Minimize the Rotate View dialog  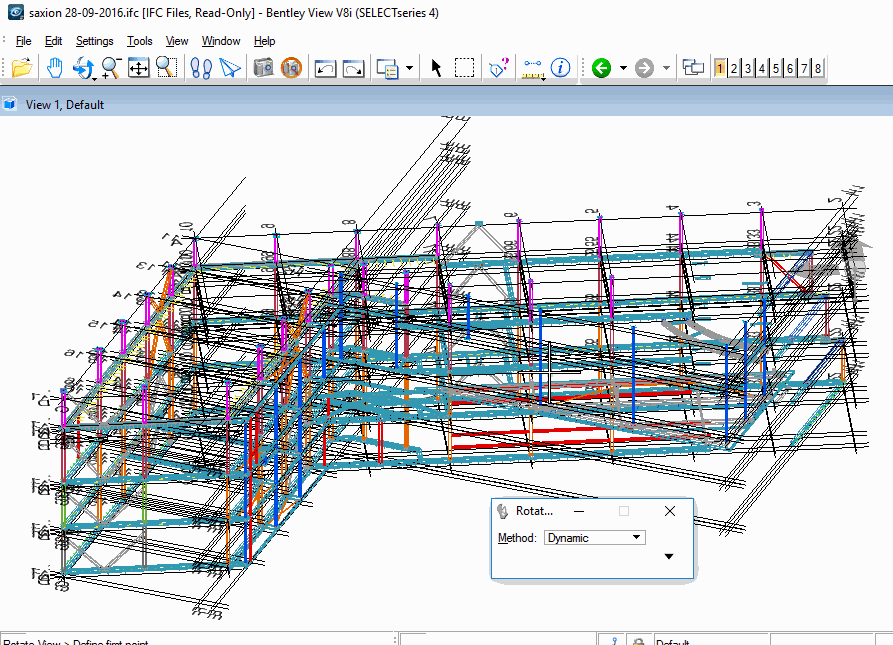[579, 511]
